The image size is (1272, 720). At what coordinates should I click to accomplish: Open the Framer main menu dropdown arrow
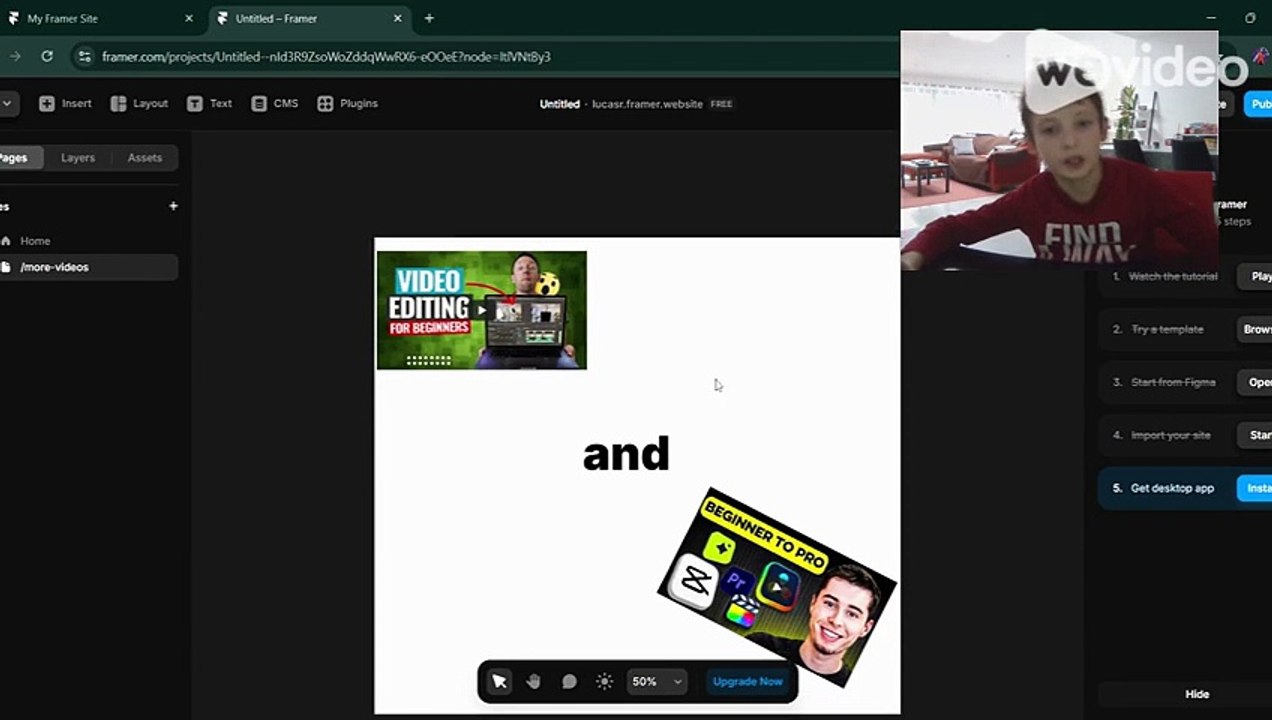pyautogui.click(x=6, y=103)
